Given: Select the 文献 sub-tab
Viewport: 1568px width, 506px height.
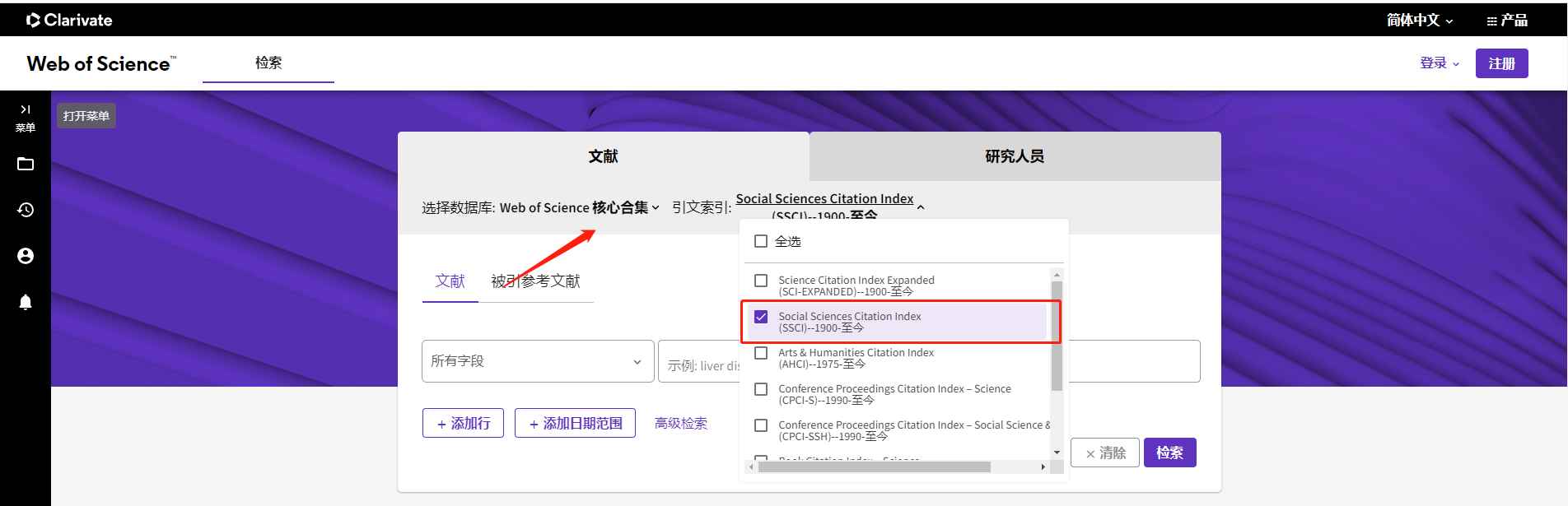Looking at the screenshot, I should coord(450,281).
